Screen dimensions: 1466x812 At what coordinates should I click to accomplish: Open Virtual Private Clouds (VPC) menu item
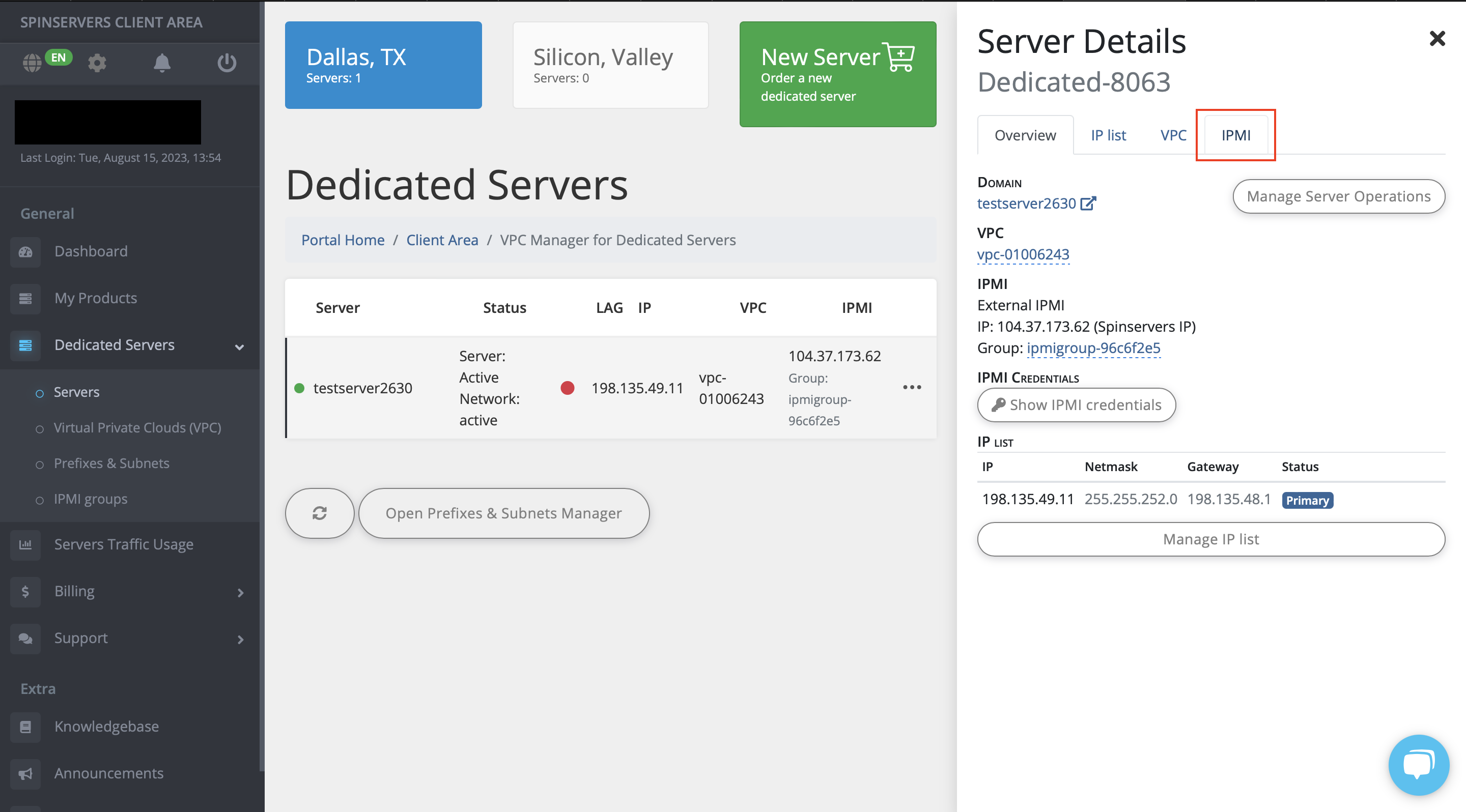click(137, 427)
